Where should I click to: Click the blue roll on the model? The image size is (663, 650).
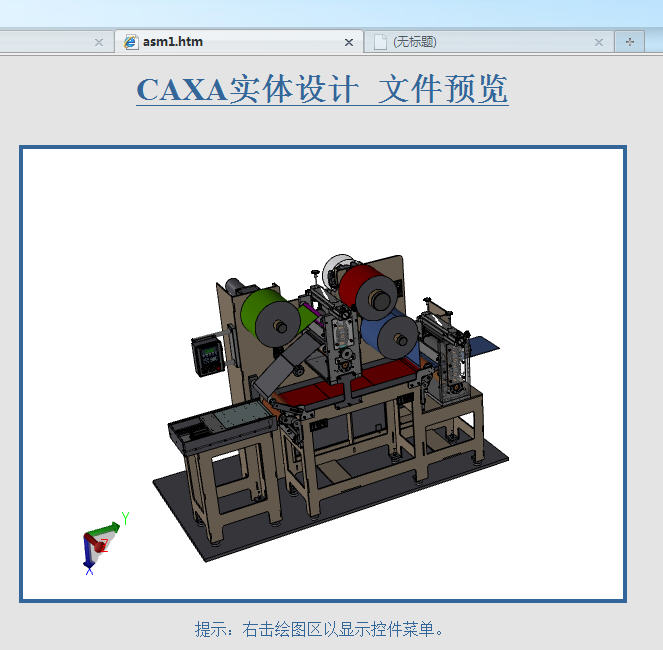tap(389, 336)
